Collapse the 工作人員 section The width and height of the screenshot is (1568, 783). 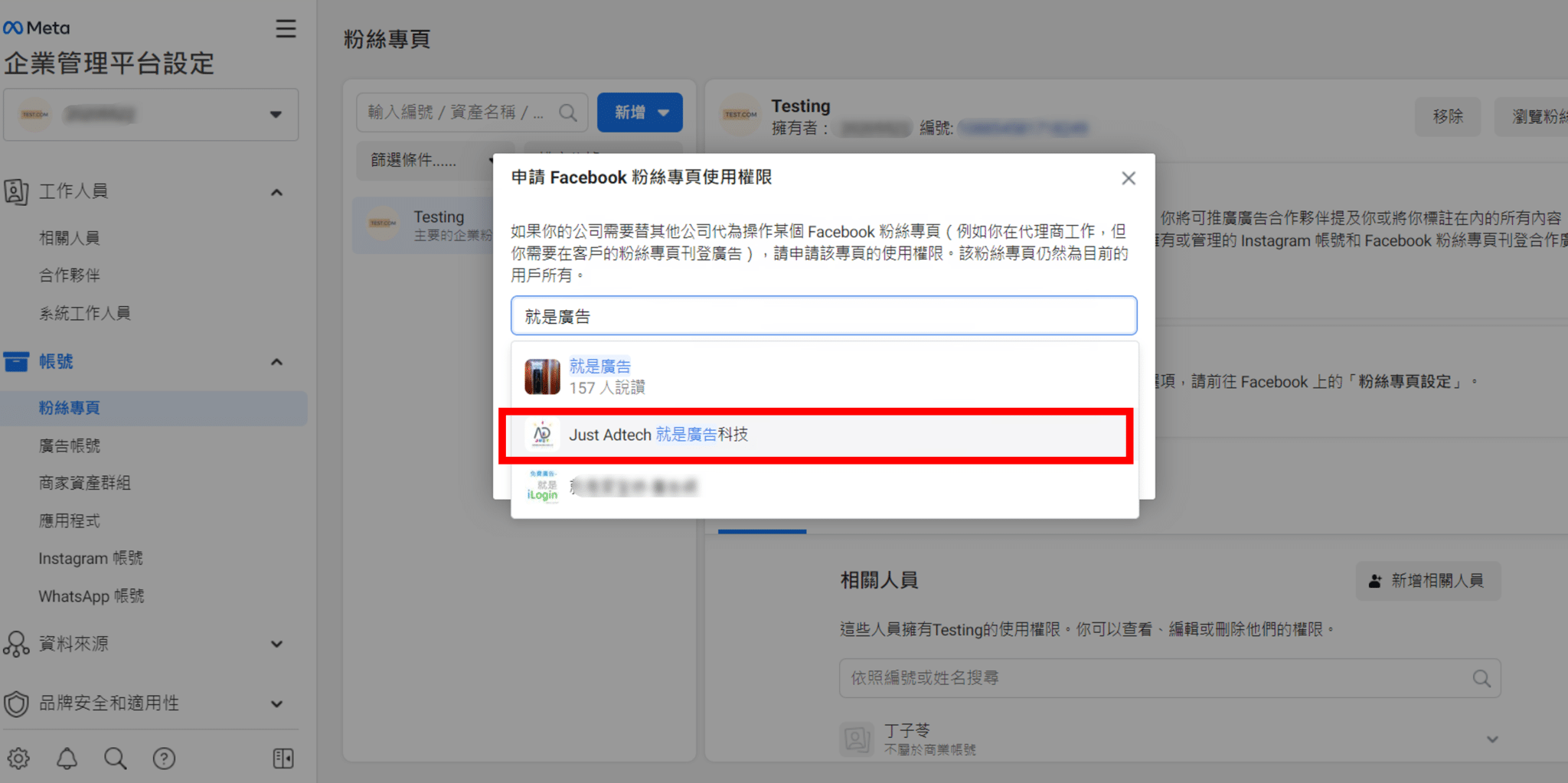click(x=276, y=192)
